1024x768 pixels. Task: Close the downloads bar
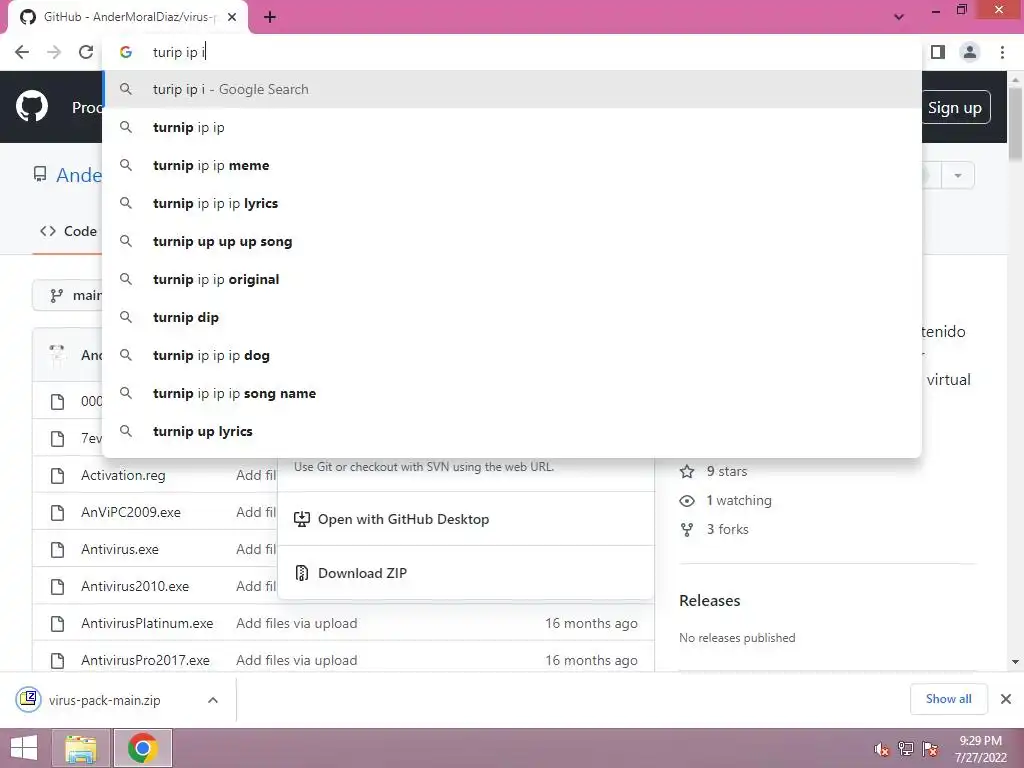tap(1006, 699)
